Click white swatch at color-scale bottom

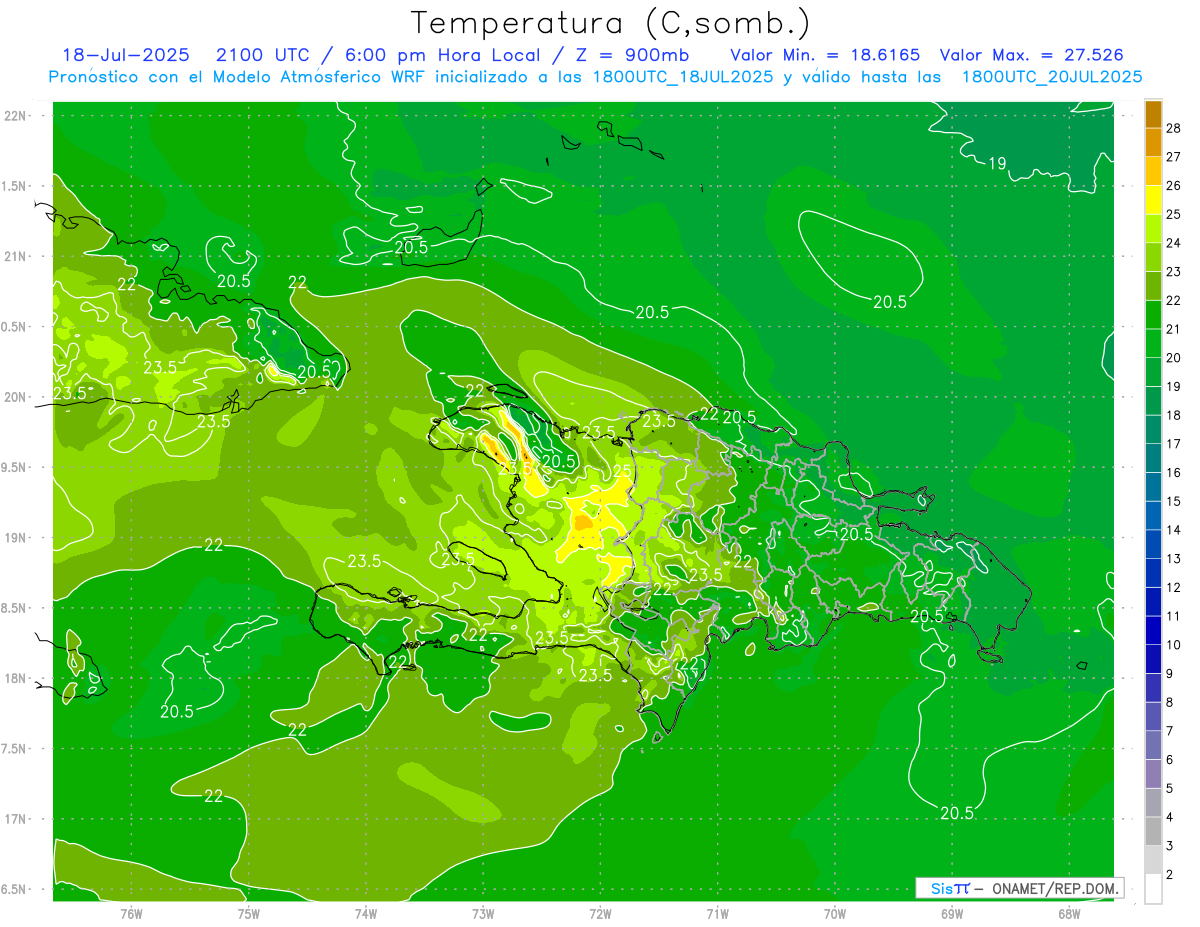pos(1153,889)
